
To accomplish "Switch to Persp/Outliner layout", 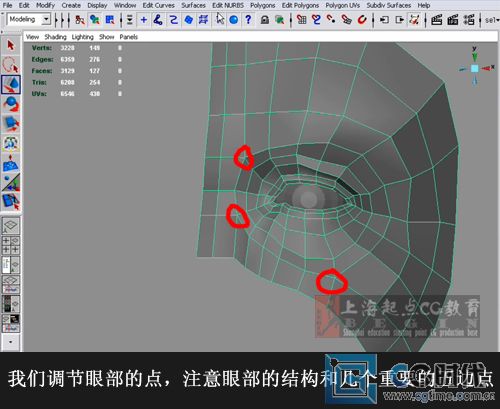I will click(11, 265).
